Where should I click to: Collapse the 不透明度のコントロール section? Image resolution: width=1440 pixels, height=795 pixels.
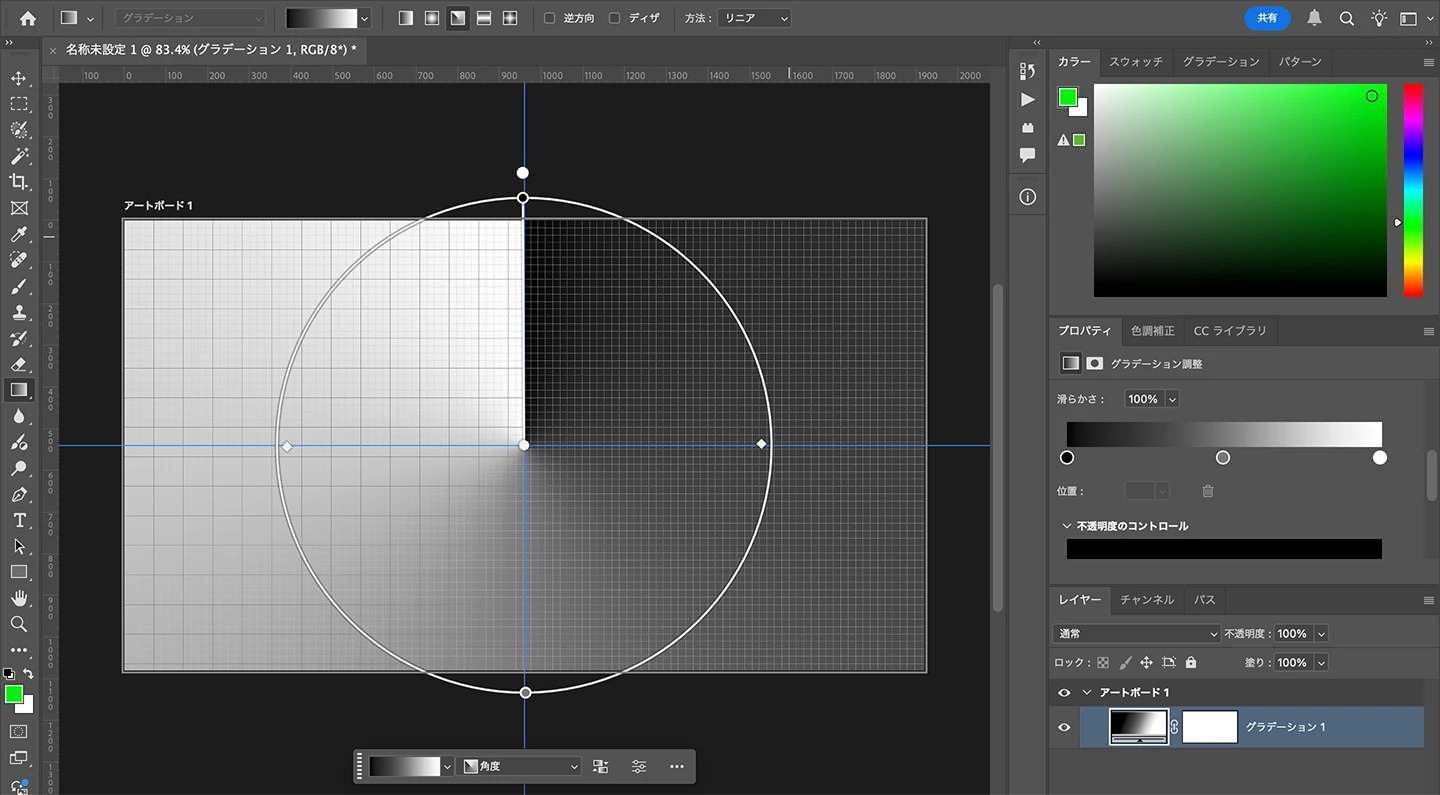pyautogui.click(x=1066, y=526)
